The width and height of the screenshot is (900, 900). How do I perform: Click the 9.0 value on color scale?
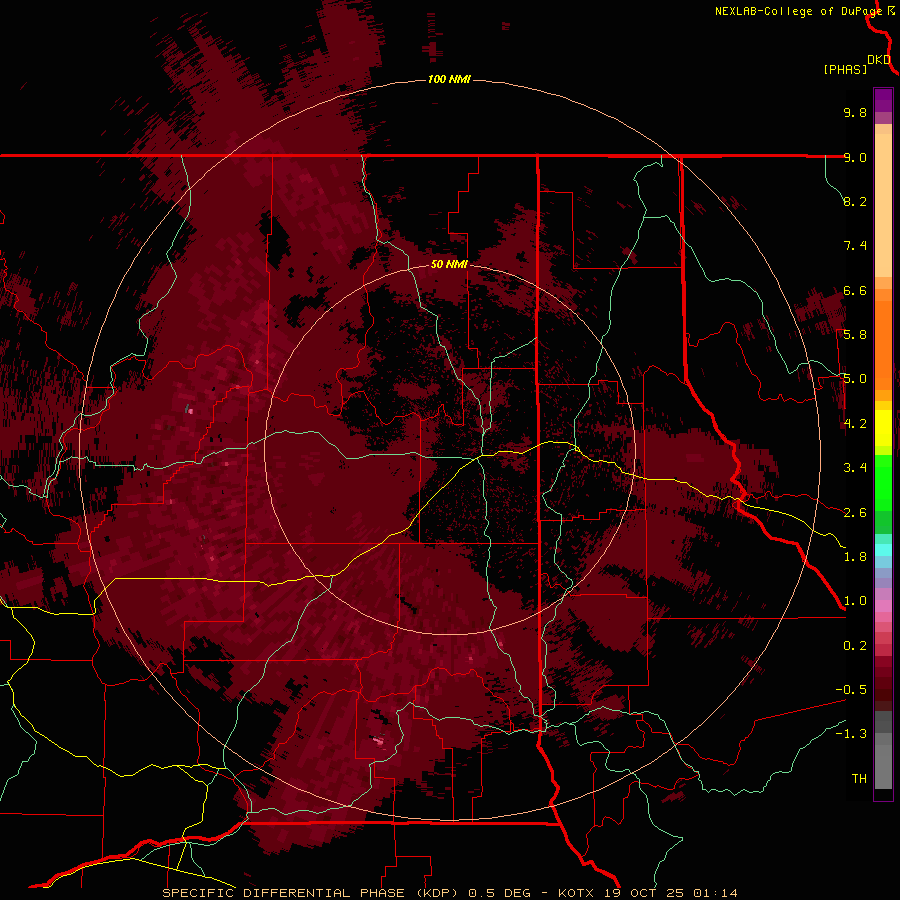855,157
